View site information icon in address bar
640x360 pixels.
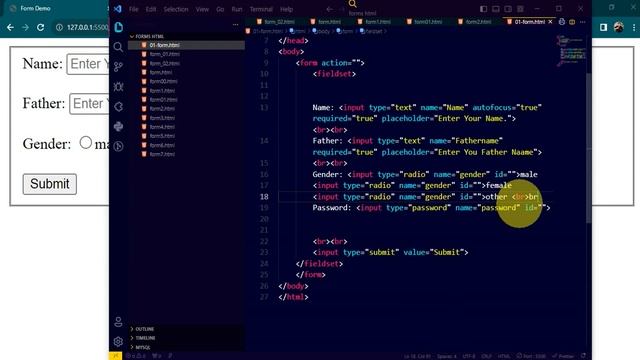click(60, 27)
